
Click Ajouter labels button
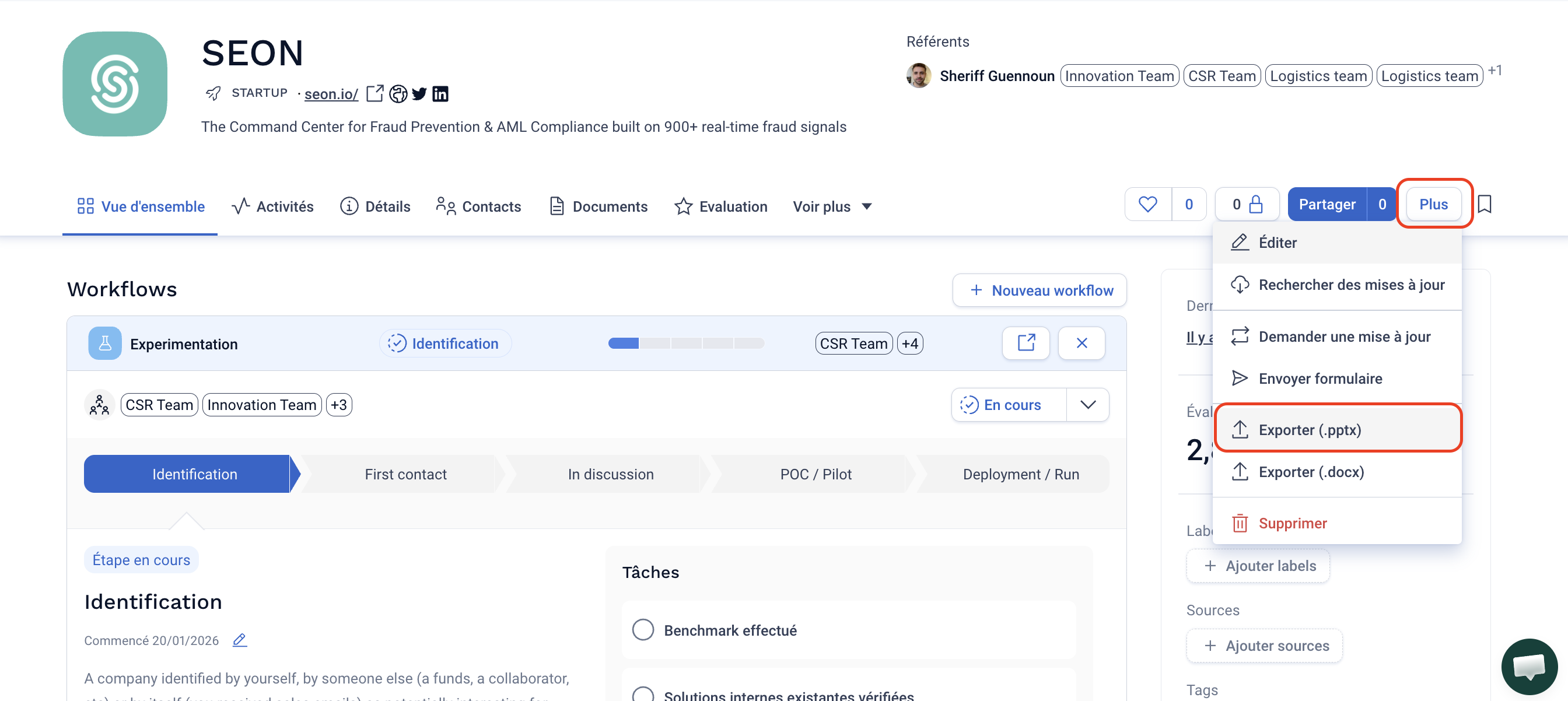point(1258,566)
